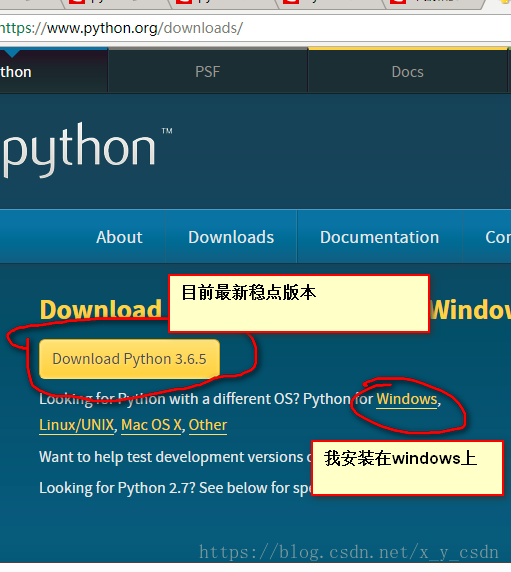Click the Download Python 3.6.5 button
Viewport: 511px width, 572px height.
click(x=129, y=359)
